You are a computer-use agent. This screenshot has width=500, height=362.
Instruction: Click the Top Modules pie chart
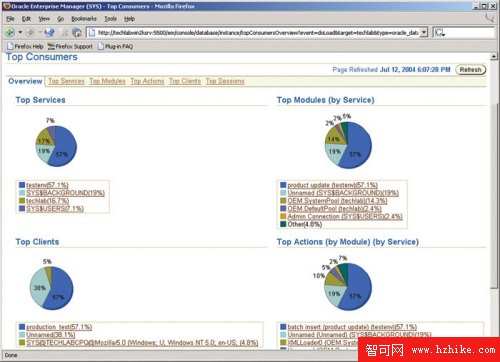(348, 145)
